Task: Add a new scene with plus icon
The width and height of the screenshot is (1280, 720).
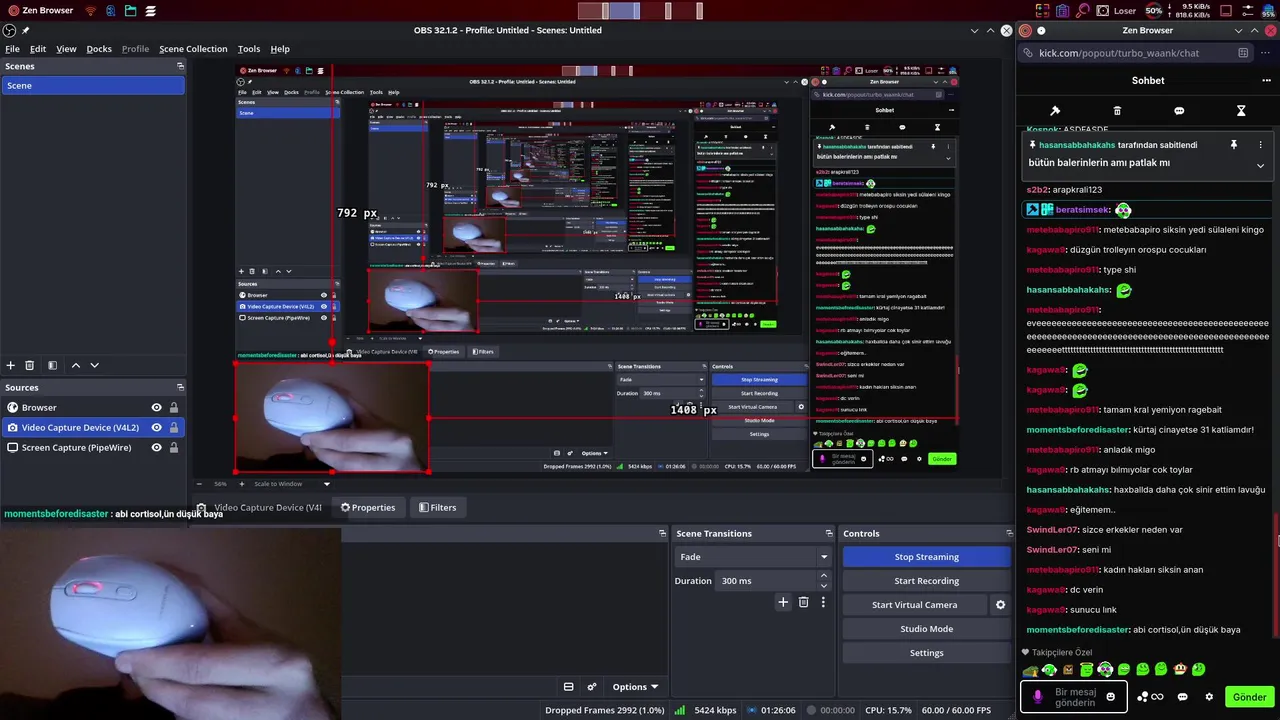Action: coord(11,366)
